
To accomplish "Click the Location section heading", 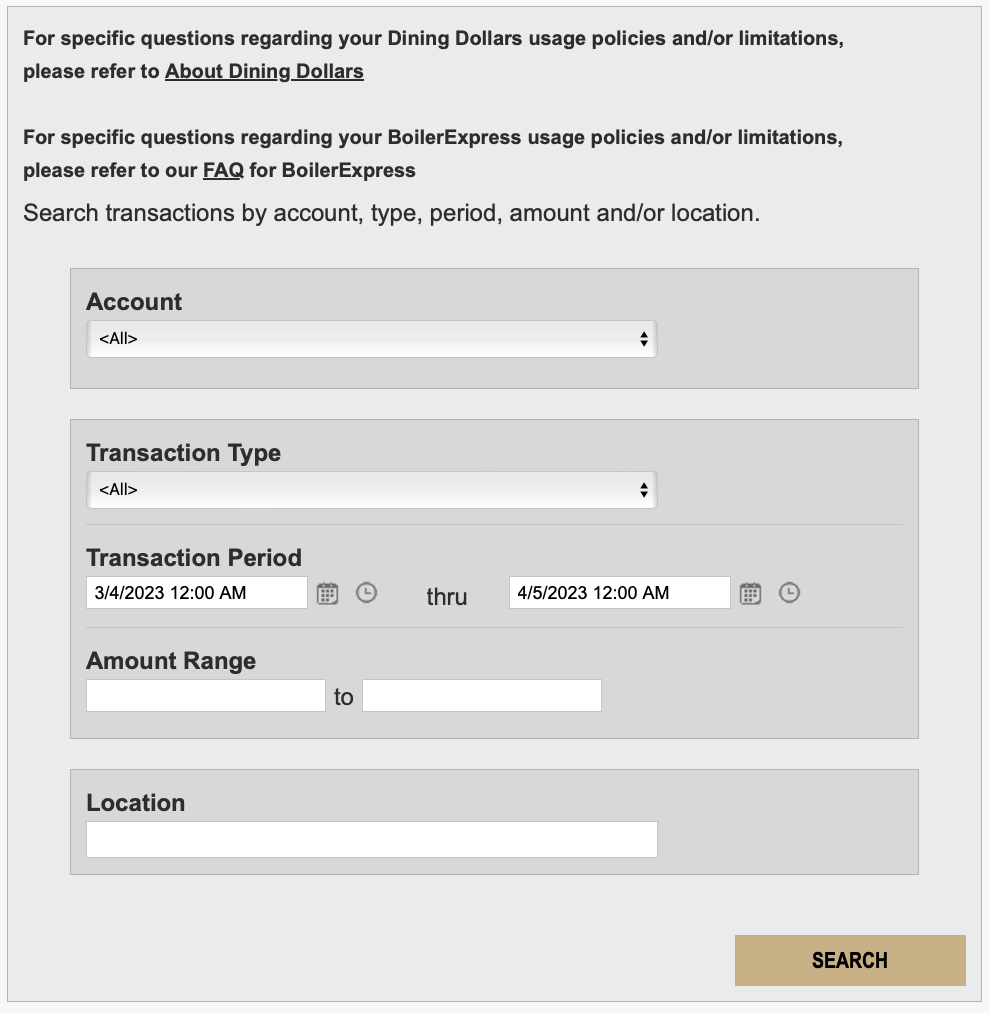I will pyautogui.click(x=136, y=803).
